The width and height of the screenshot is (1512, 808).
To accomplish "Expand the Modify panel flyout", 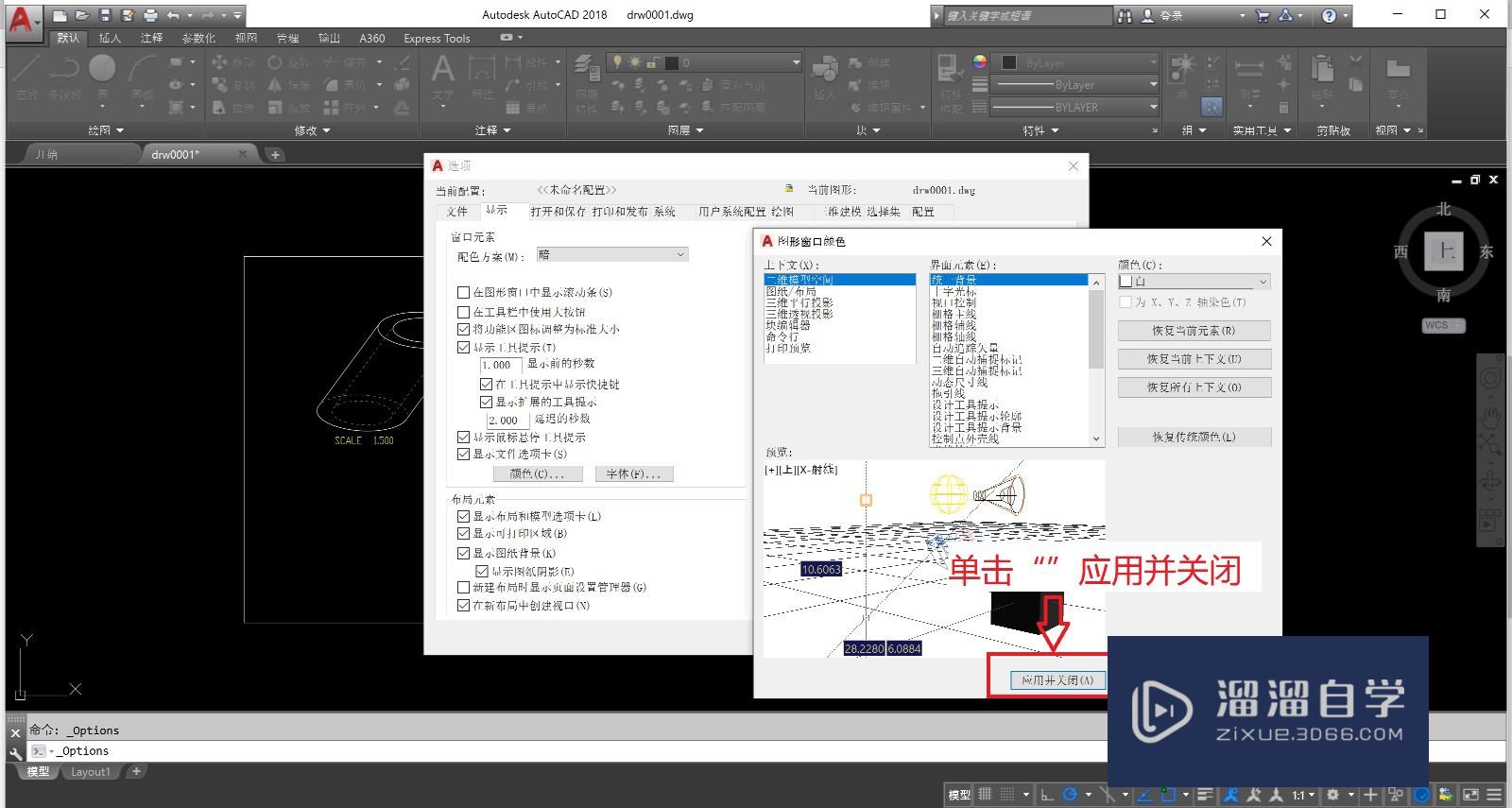I will point(312,130).
